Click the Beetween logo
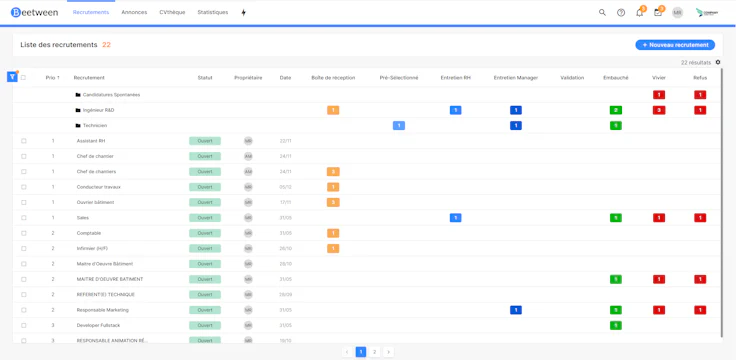 (x=35, y=13)
